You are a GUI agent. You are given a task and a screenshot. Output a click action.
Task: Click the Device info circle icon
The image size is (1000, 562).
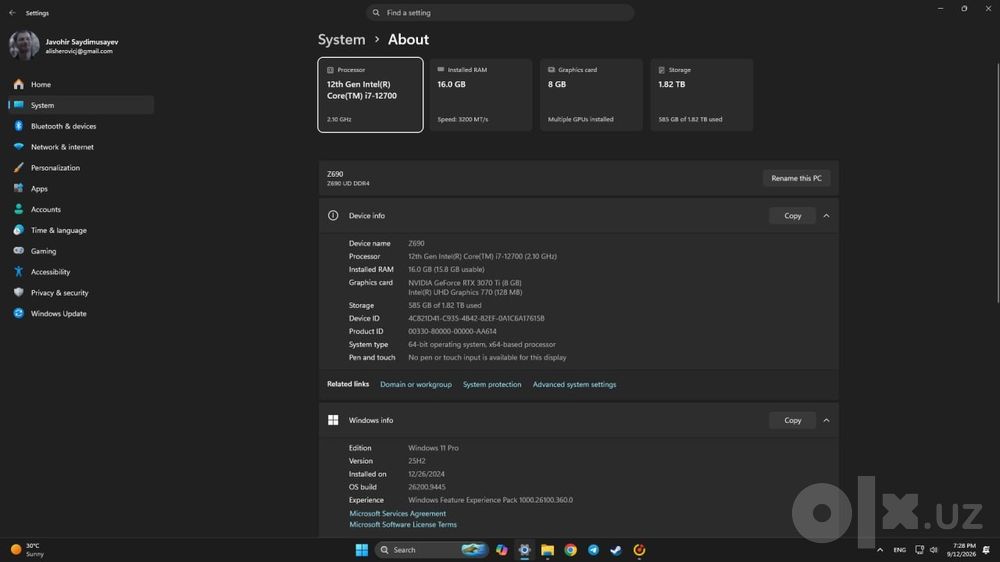click(x=333, y=216)
